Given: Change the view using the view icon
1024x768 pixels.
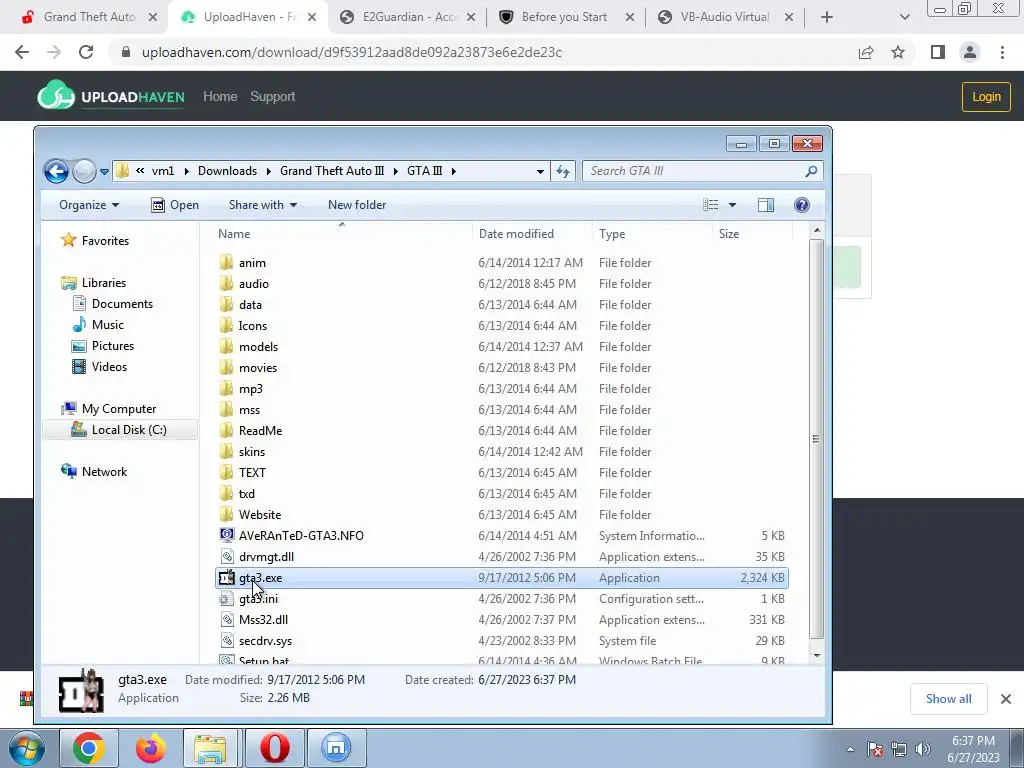Looking at the screenshot, I should 711,205.
